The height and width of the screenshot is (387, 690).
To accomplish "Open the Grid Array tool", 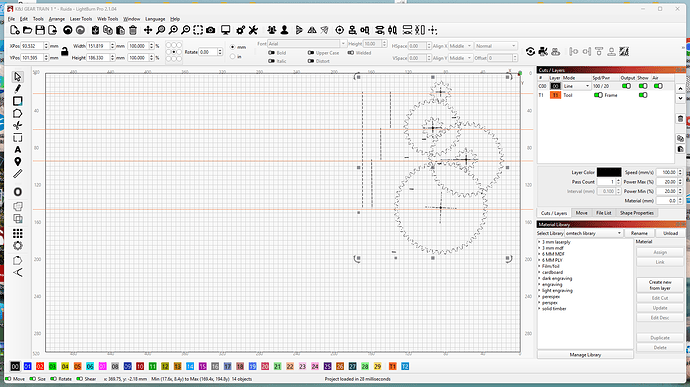I will tap(18, 233).
